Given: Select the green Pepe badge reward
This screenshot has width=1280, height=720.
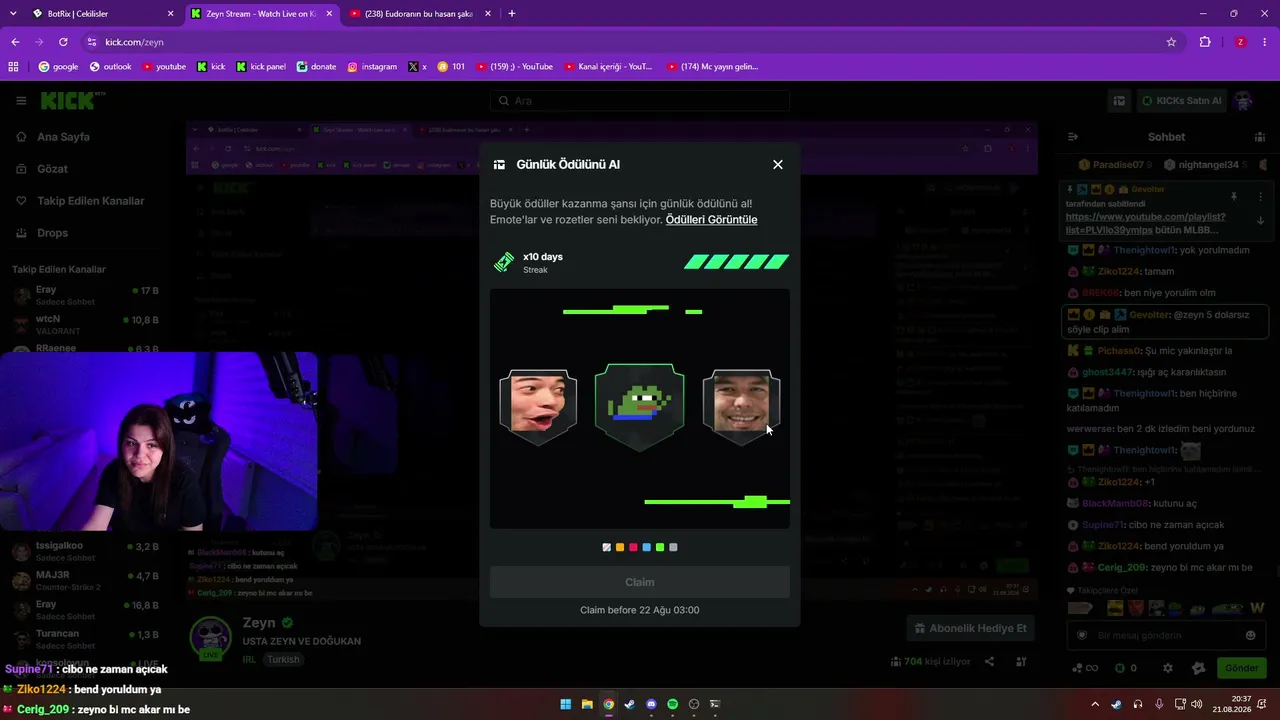Looking at the screenshot, I should tap(640, 407).
